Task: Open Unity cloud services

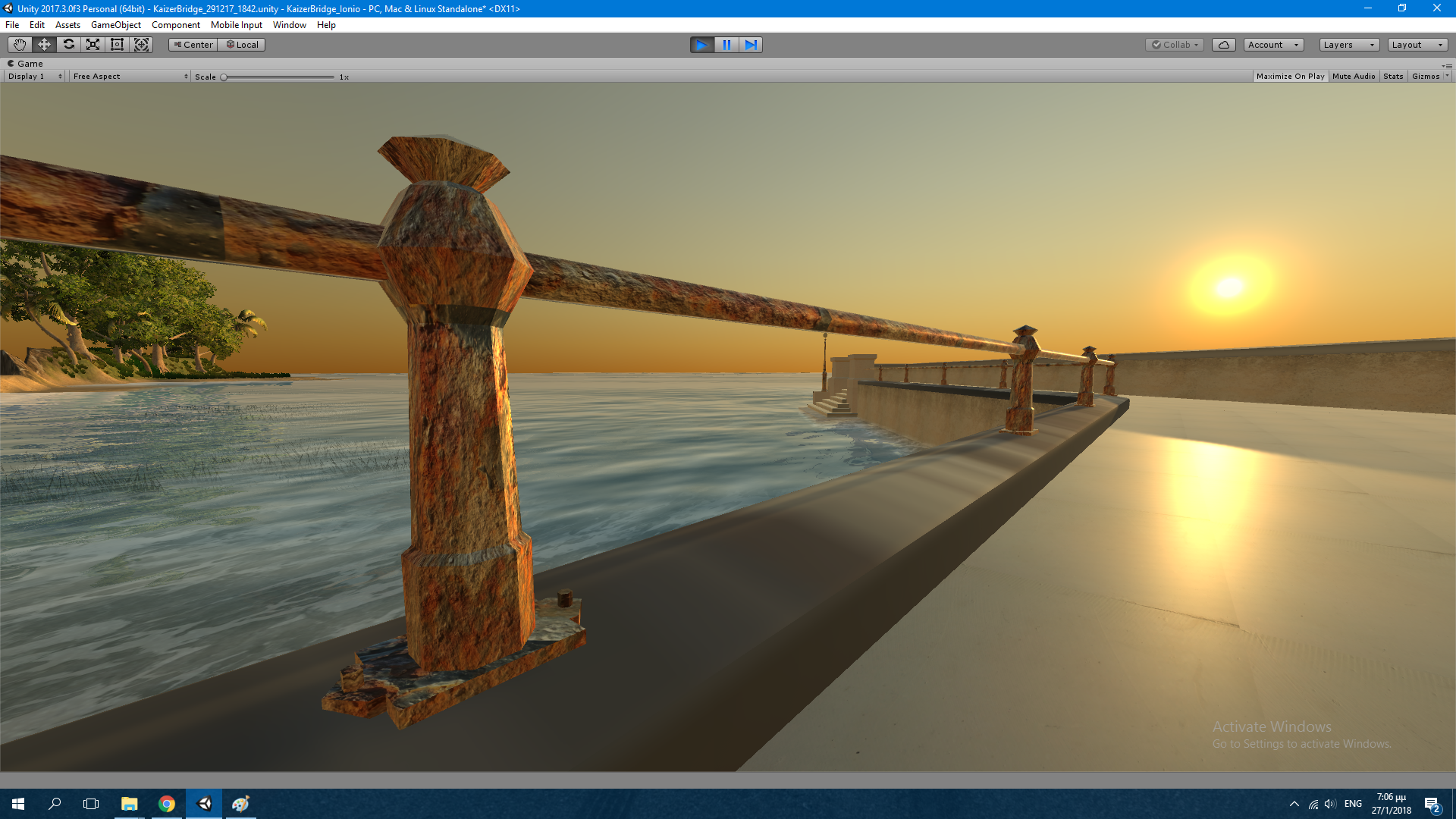Action: coord(1223,45)
